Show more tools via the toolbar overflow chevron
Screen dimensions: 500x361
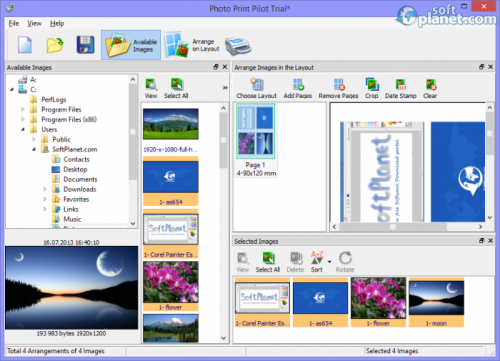[225, 87]
